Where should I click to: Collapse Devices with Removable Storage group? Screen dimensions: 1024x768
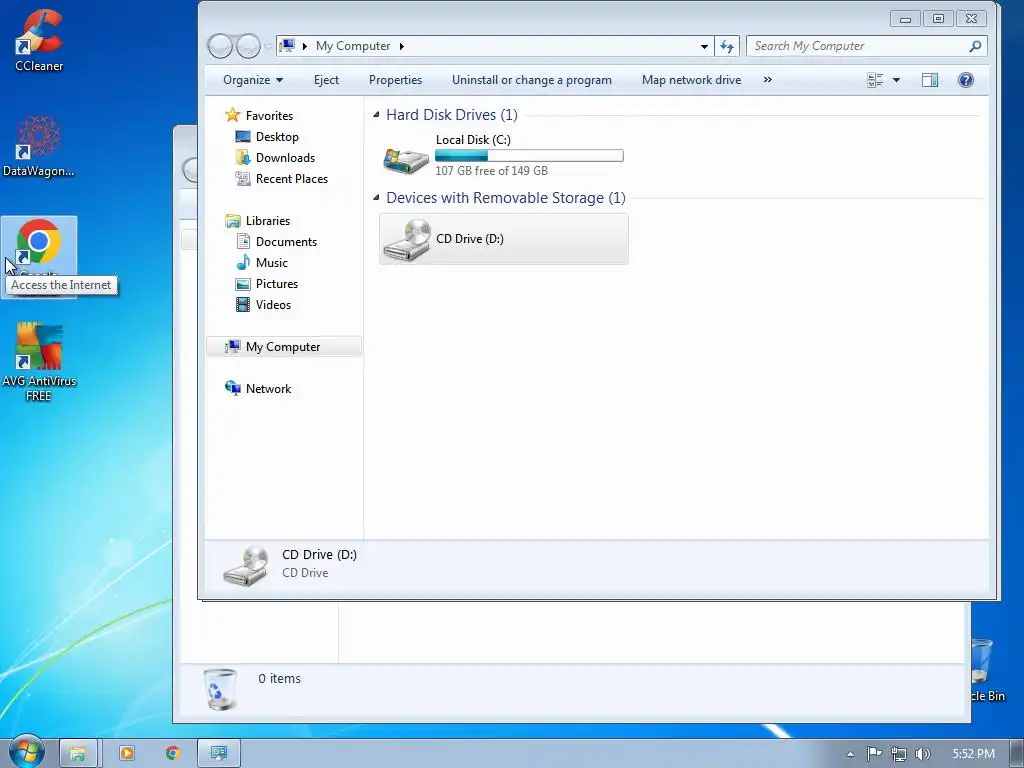[x=376, y=197]
